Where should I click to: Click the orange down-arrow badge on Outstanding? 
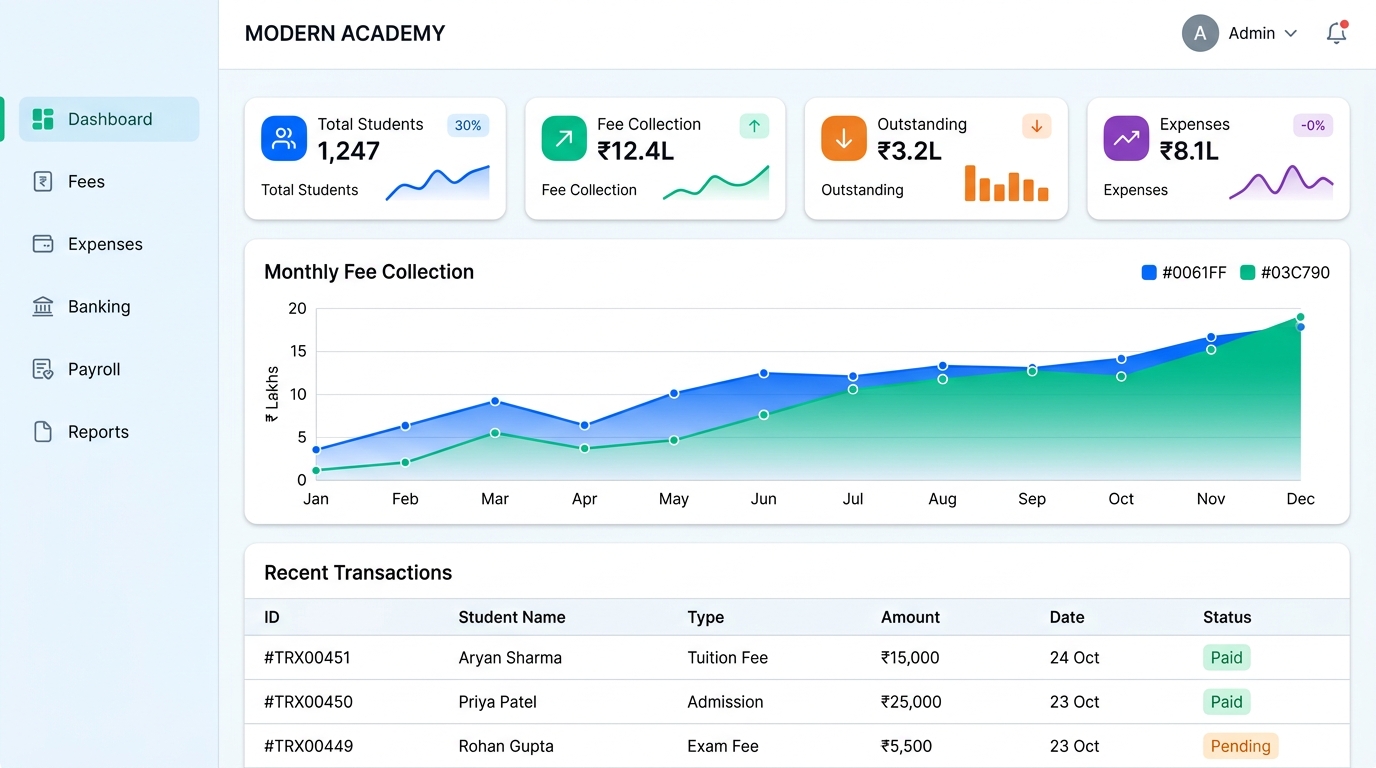click(1037, 126)
